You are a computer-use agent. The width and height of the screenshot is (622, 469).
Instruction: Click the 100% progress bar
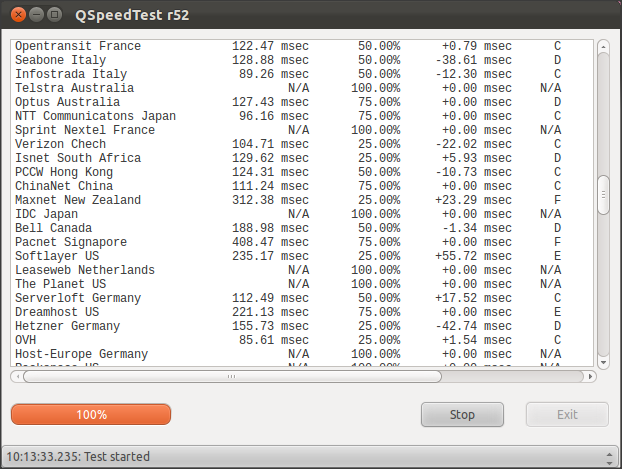(x=91, y=415)
